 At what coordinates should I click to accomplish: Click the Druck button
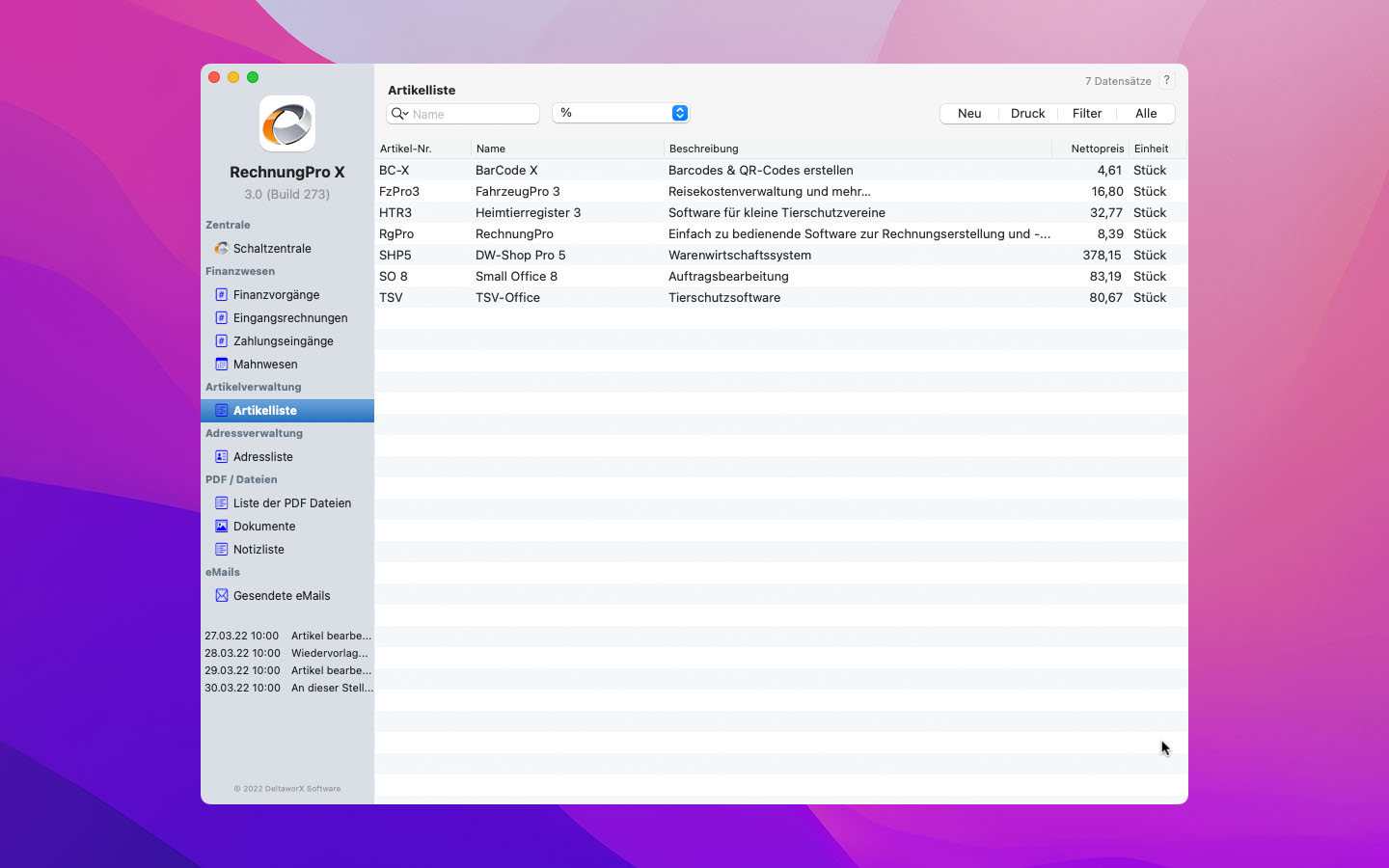(x=1027, y=114)
